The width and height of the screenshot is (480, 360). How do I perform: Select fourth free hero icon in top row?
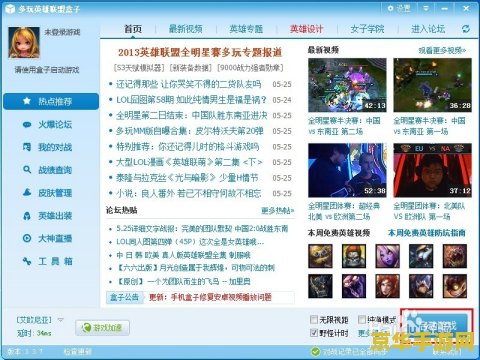pyautogui.click(x=421, y=256)
